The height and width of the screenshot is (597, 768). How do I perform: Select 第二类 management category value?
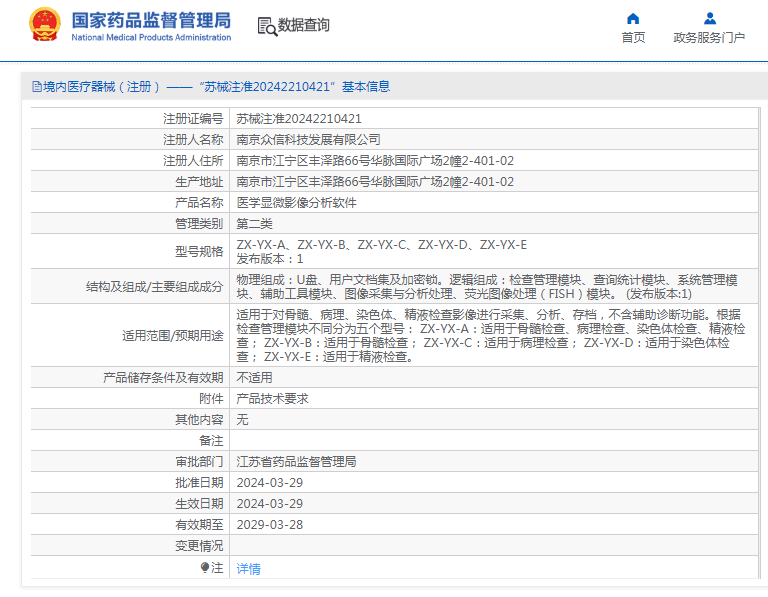tap(254, 224)
